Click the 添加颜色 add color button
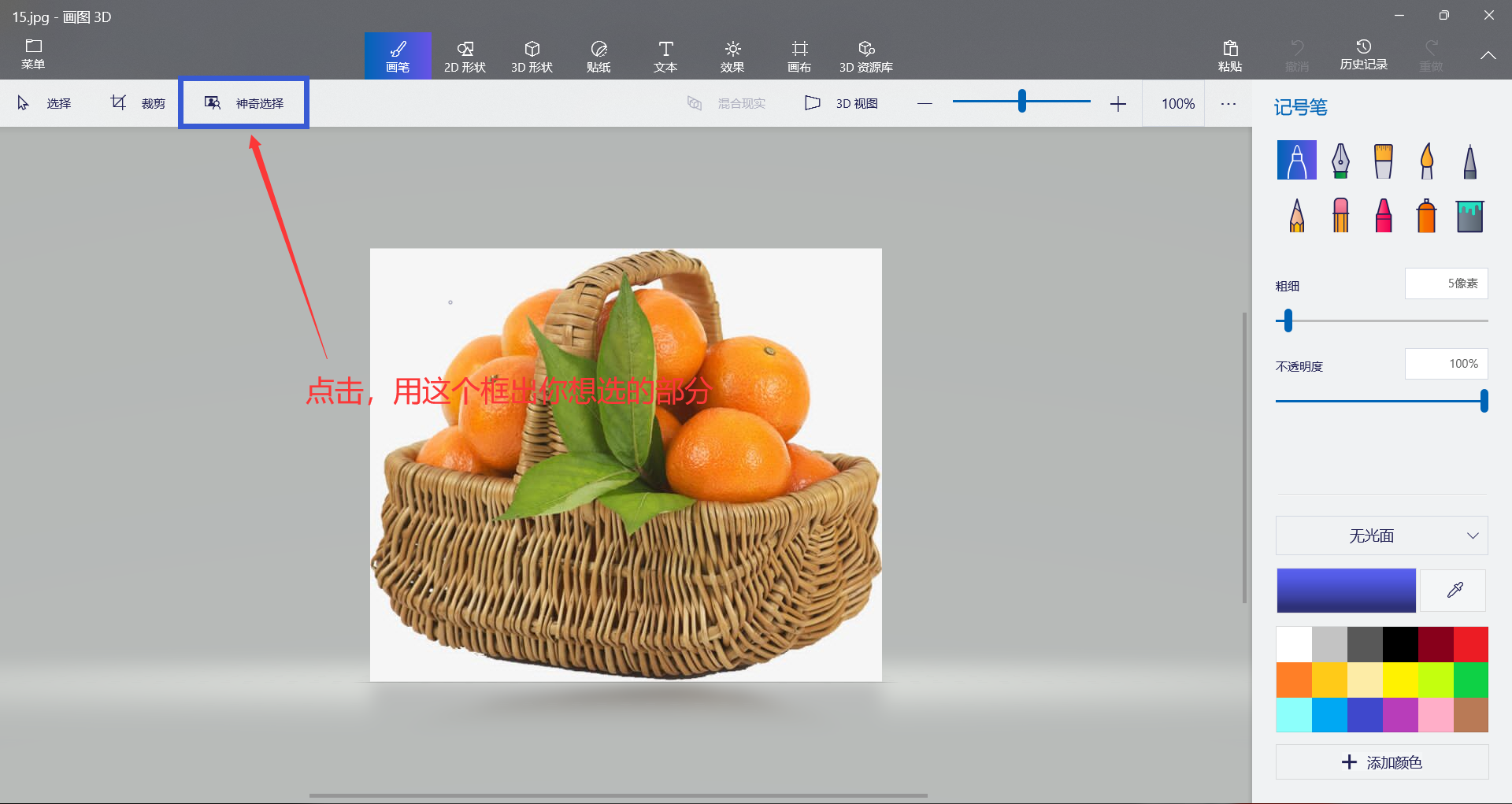 click(1382, 762)
